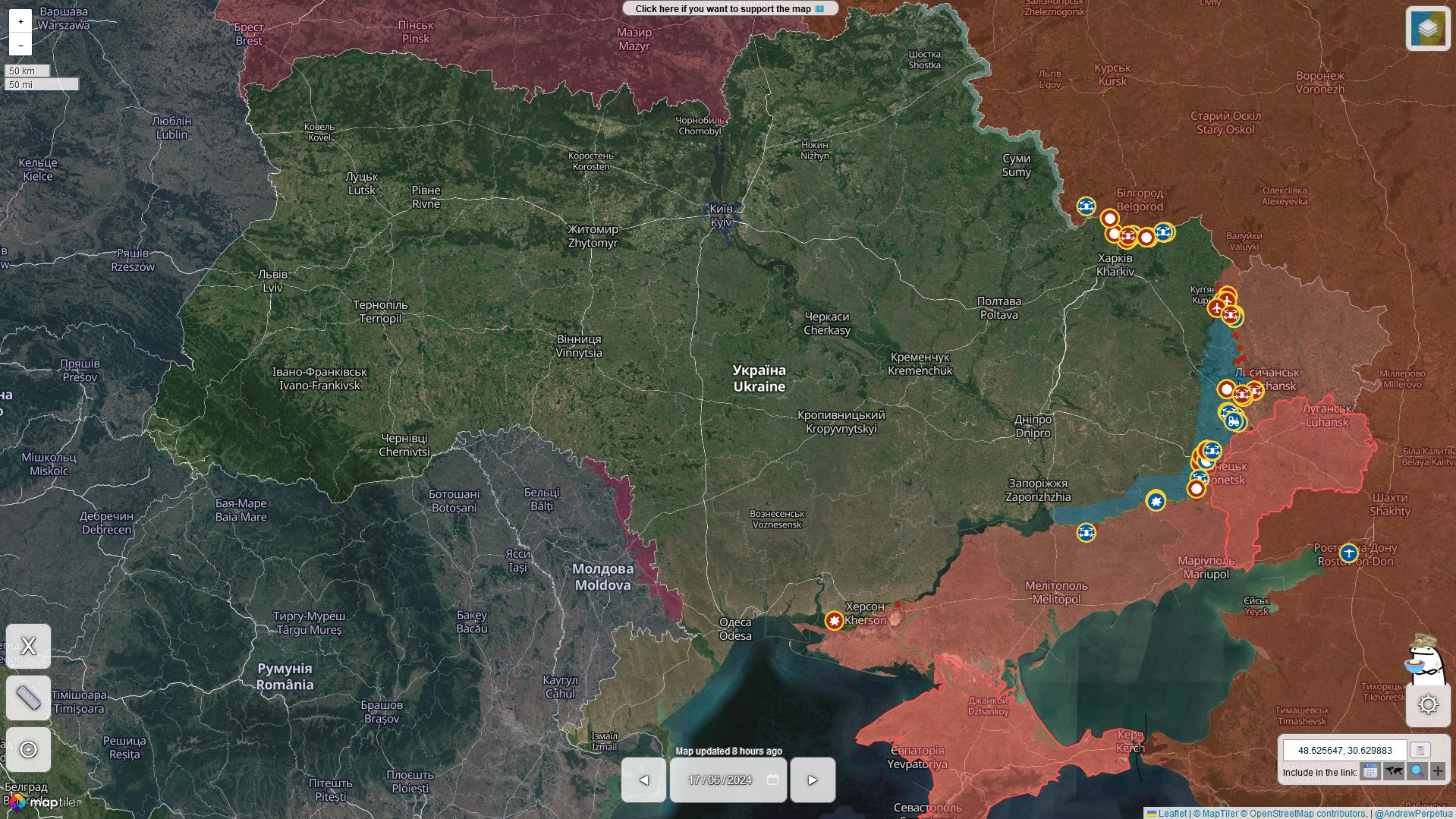This screenshot has width=1456, height=819.
Task: Click the X social link button
Action: (x=29, y=646)
